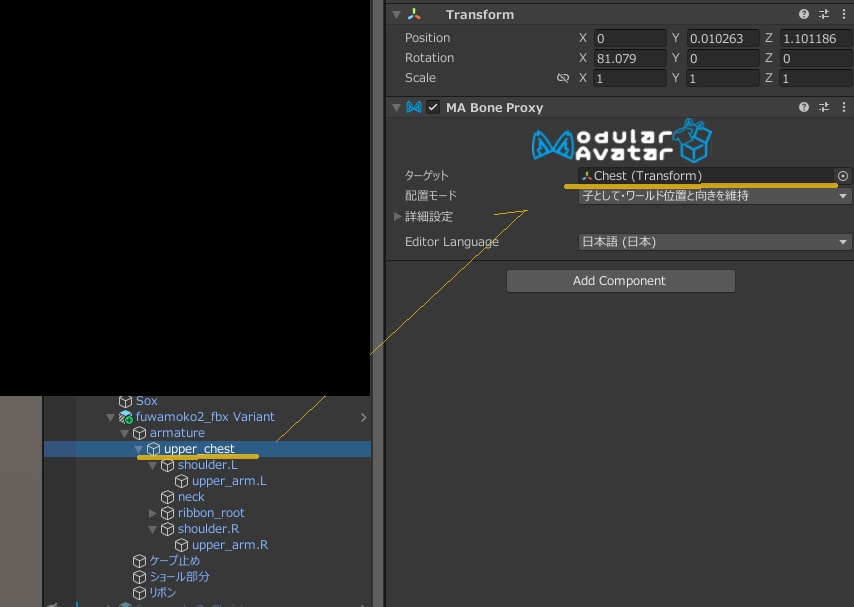Click Position Z value field
Viewport: 854px width, 607px height.
(816, 38)
